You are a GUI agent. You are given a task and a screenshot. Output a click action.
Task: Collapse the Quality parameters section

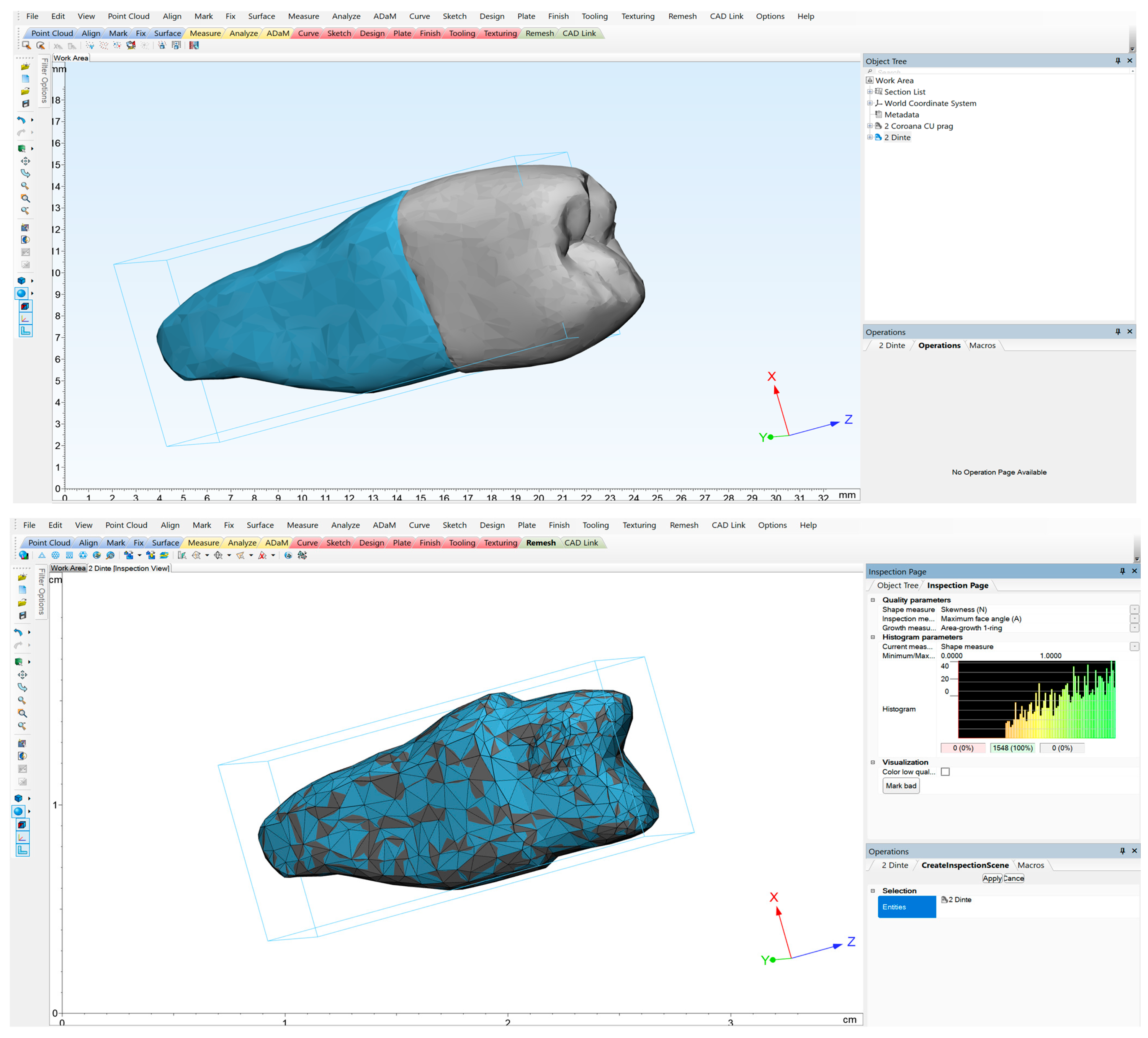872,600
